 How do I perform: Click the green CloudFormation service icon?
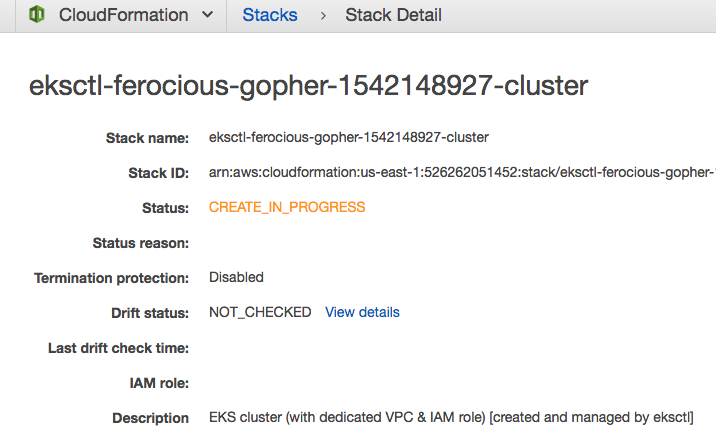pos(37,14)
